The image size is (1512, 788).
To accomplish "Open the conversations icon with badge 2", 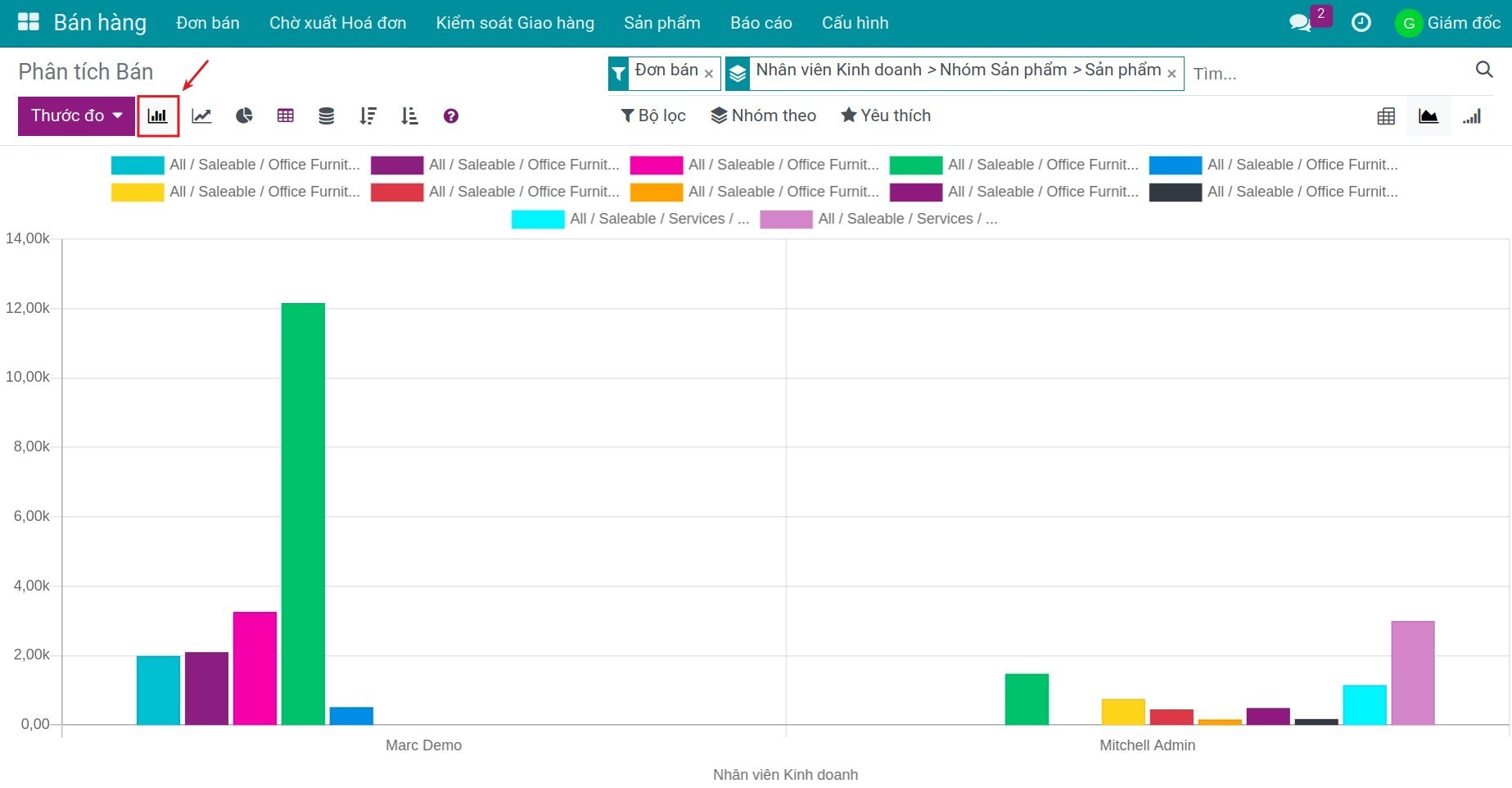I will pos(1300,23).
